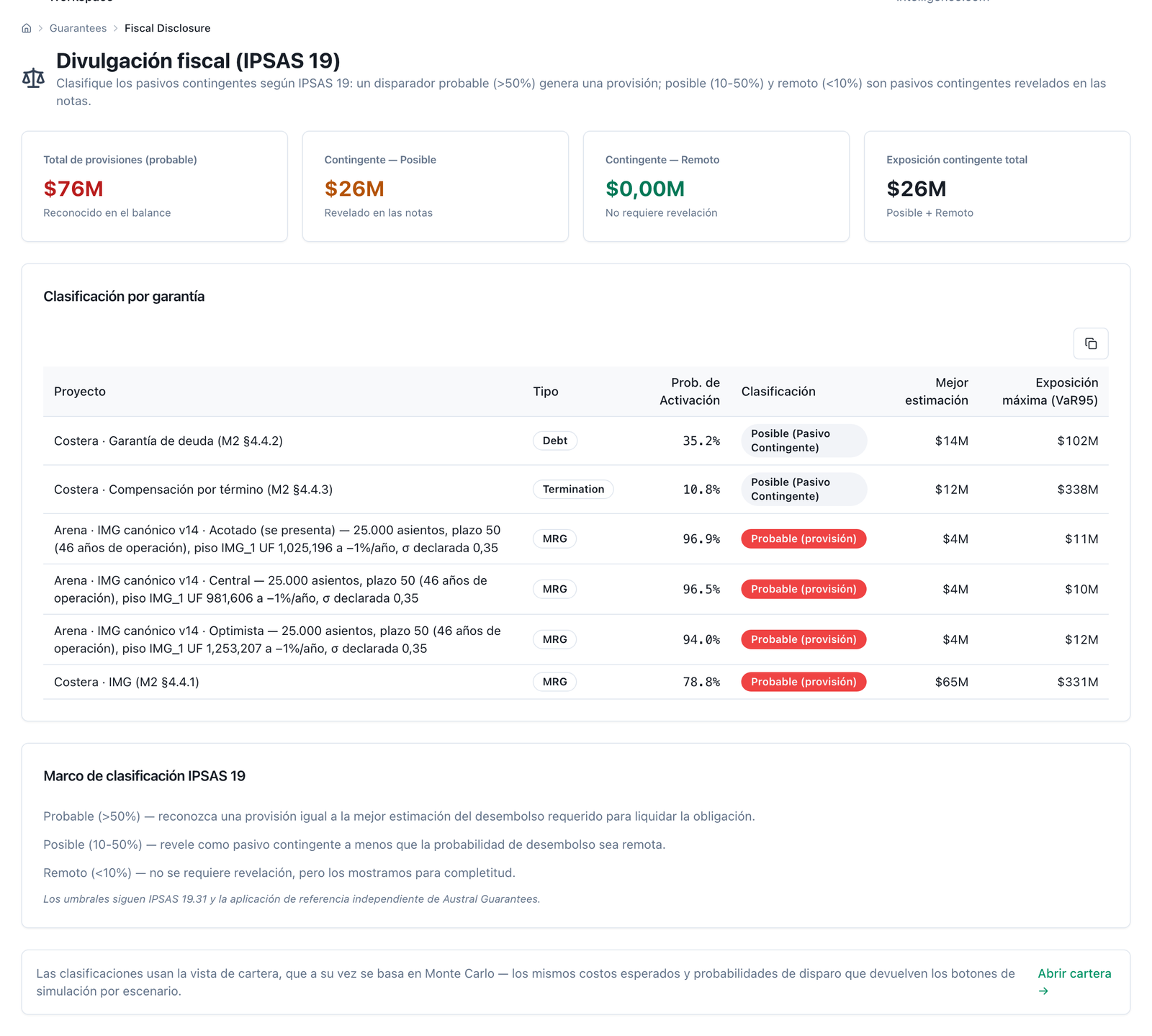This screenshot has width=1152, height=1036.
Task: Select Costera · Compensación por término project name
Action: pyautogui.click(x=193, y=490)
